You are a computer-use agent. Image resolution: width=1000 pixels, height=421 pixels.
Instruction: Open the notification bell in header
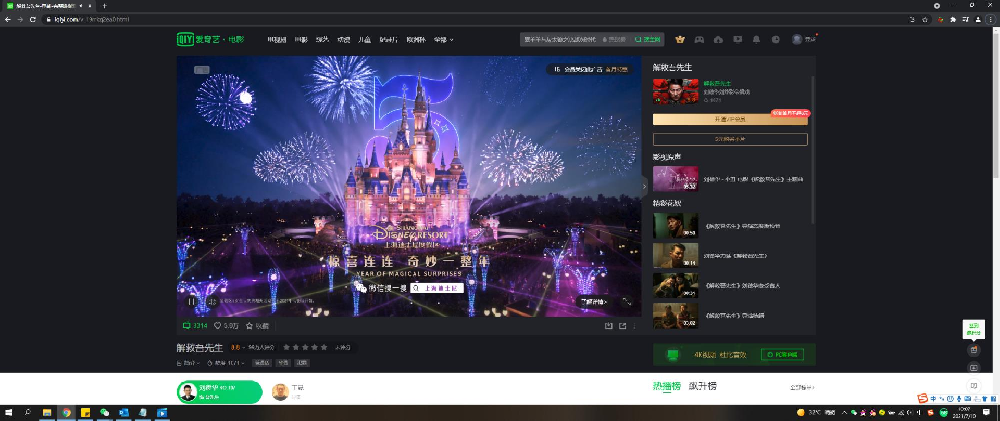click(756, 40)
